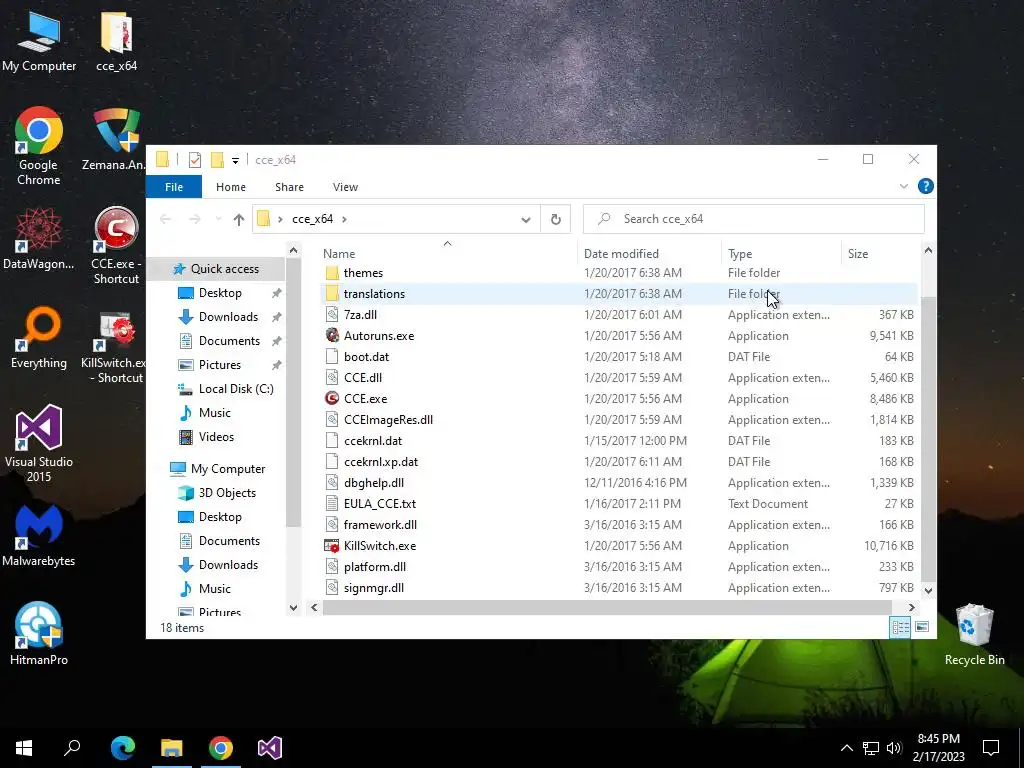Open taskbar search magnifier
Viewport: 1024px width, 768px height.
click(72, 747)
